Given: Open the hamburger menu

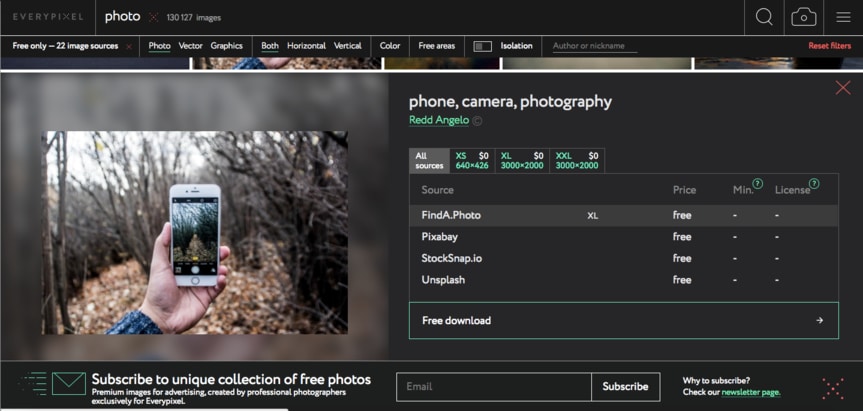Looking at the screenshot, I should pos(843,17).
